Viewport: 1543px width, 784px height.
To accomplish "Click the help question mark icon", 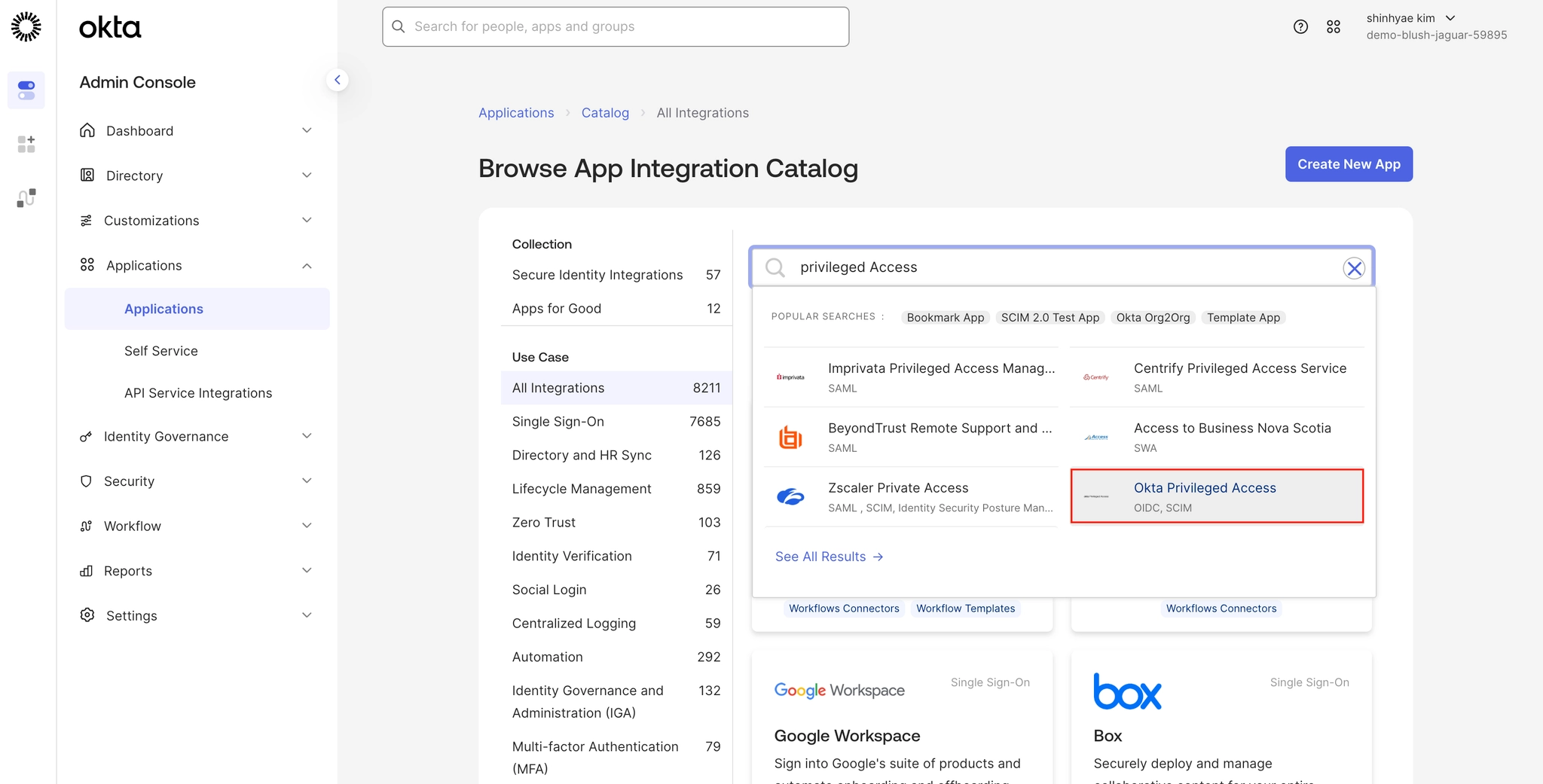I will (x=1300, y=27).
